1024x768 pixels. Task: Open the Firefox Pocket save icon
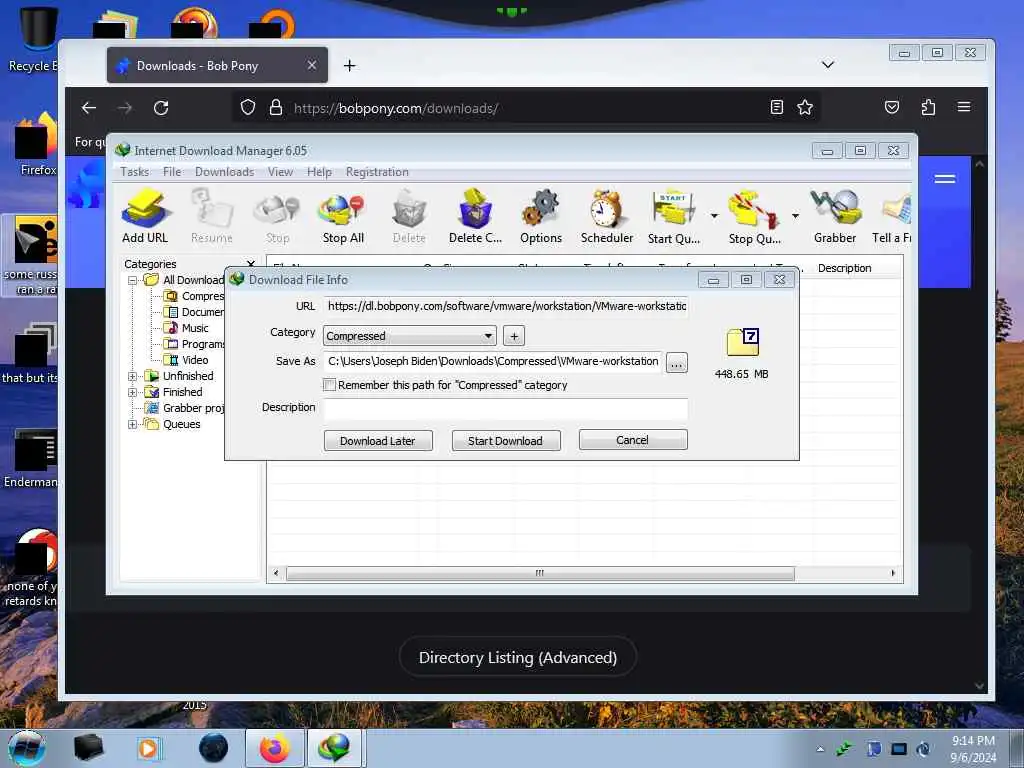(x=891, y=108)
